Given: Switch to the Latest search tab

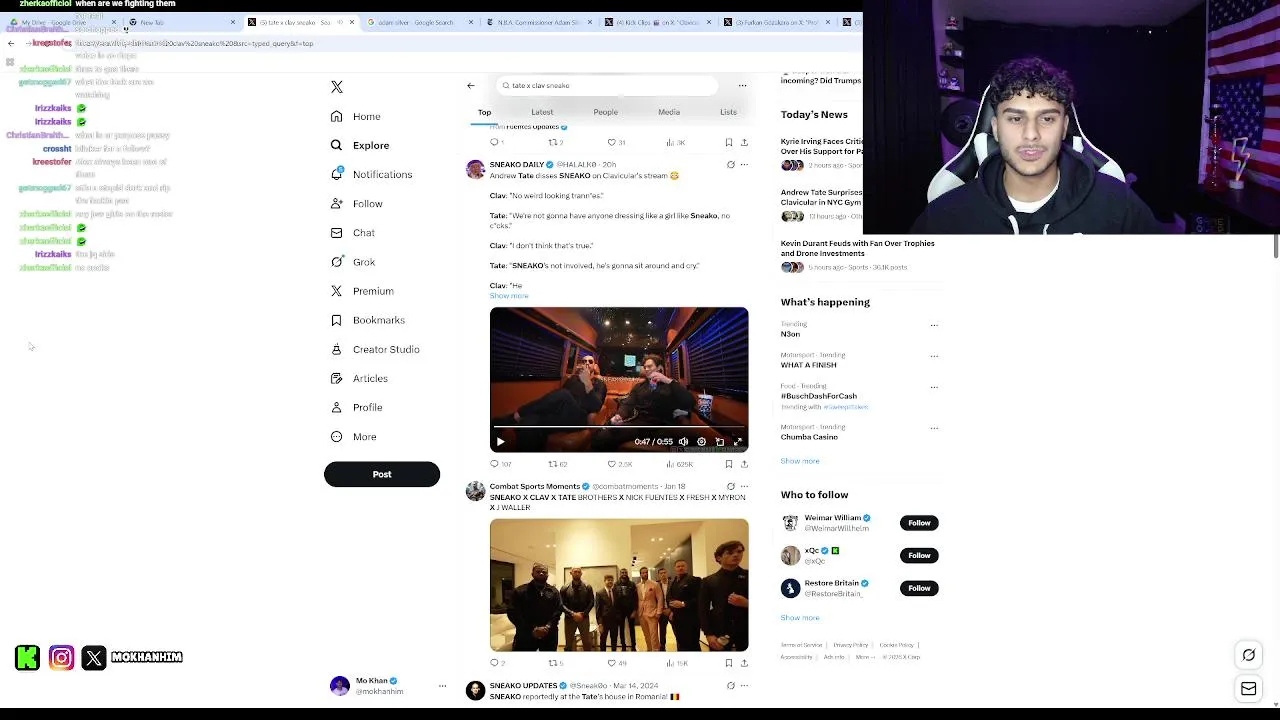Looking at the screenshot, I should coord(542,112).
